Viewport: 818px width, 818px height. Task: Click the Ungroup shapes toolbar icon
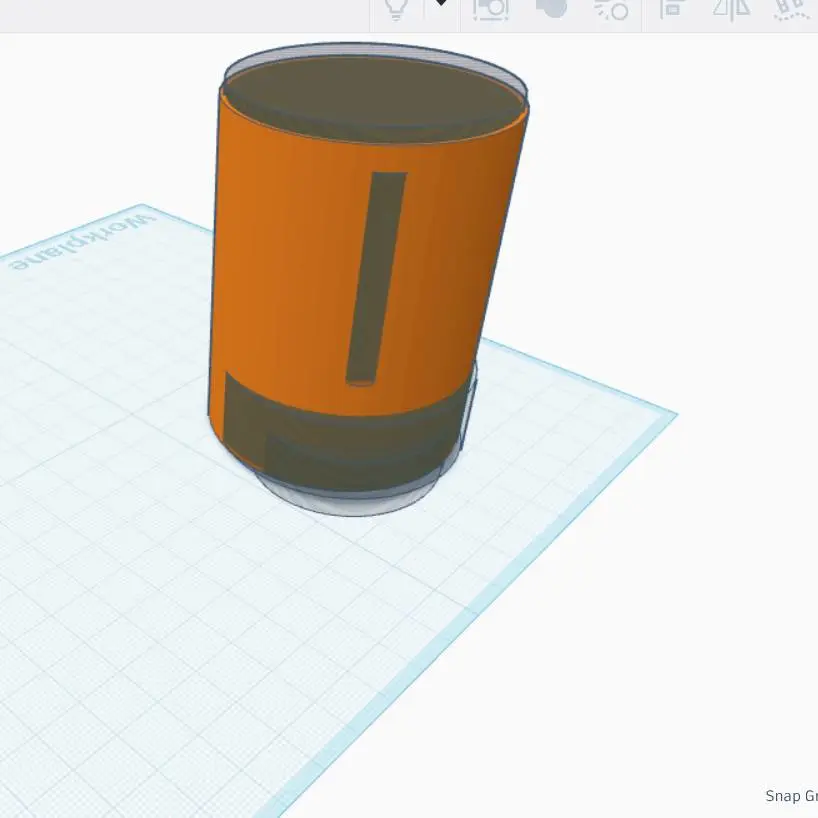tap(612, 9)
